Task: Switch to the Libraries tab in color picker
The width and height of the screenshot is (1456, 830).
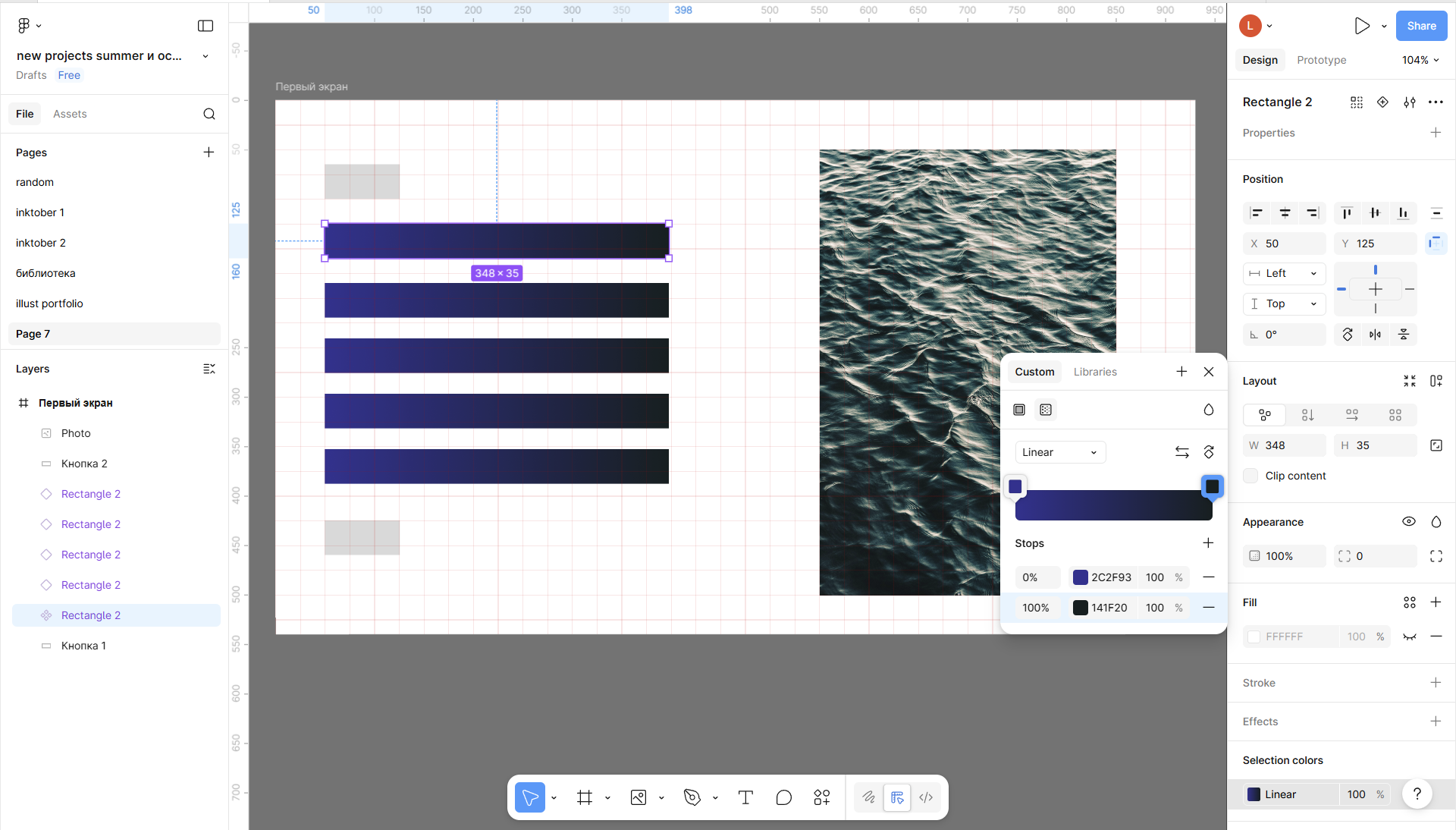Action: tap(1094, 372)
